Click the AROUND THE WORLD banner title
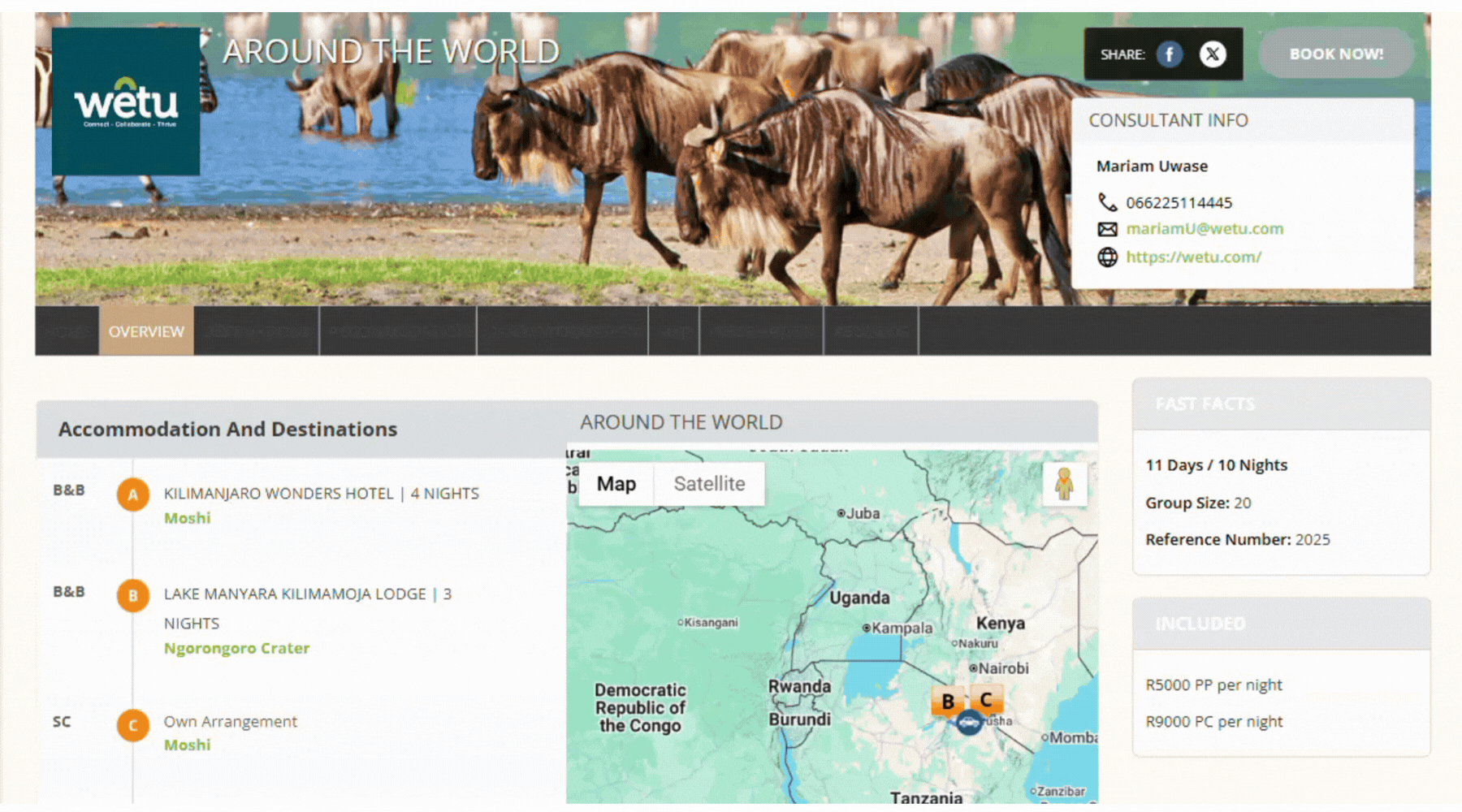Image resolution: width=1462 pixels, height=812 pixels. [391, 51]
